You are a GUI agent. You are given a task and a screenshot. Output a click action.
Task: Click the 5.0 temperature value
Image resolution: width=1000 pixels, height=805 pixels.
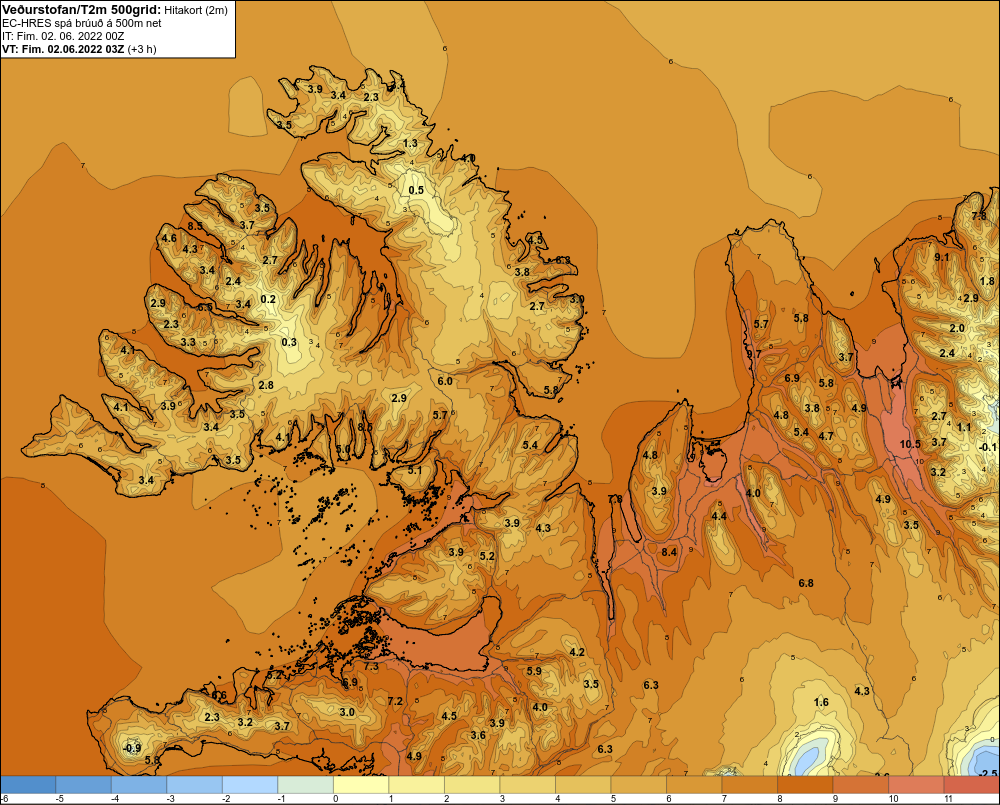point(343,449)
